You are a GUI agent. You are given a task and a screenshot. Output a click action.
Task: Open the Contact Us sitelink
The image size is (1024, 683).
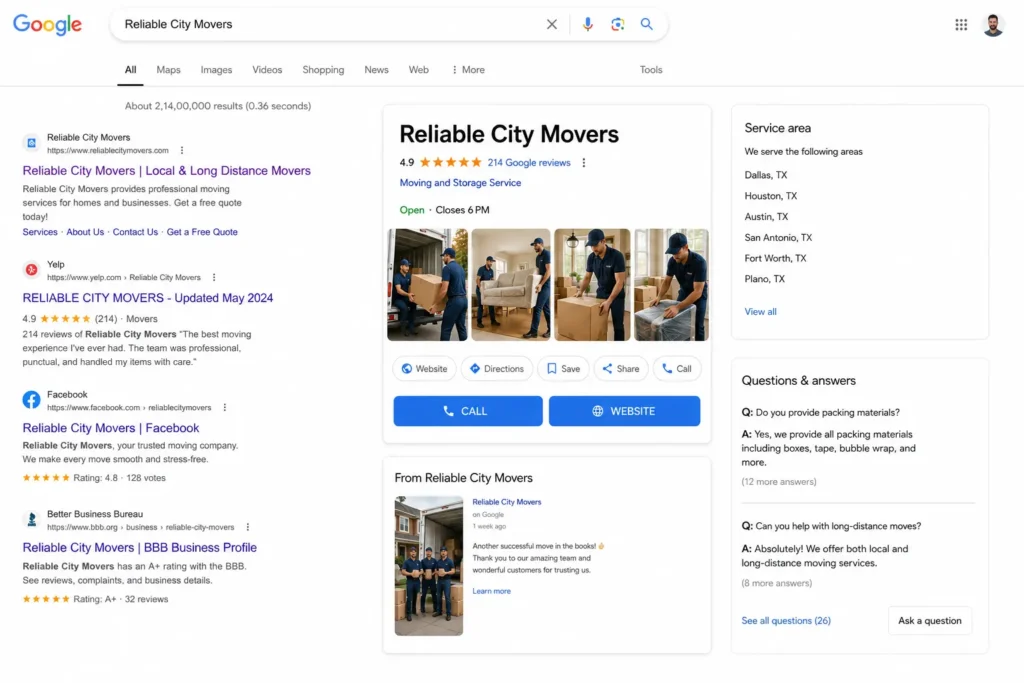pos(135,232)
